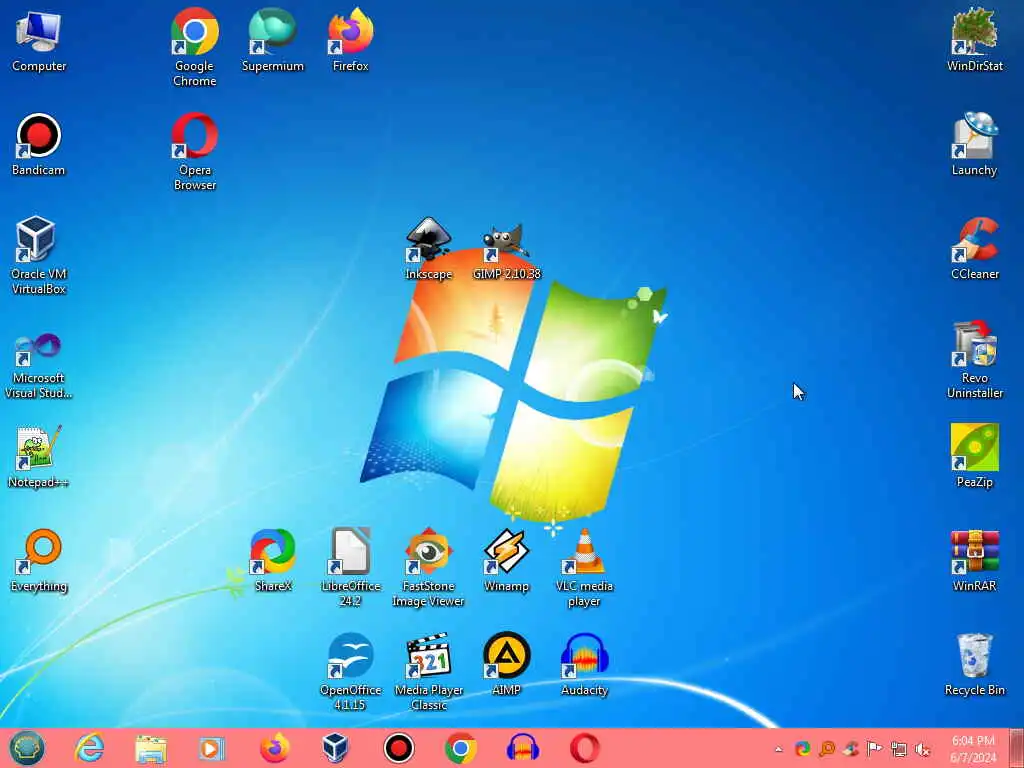This screenshot has height=768, width=1024.
Task: Select the Oracle VM VirtualBox desktop shortcut
Action: point(39,255)
